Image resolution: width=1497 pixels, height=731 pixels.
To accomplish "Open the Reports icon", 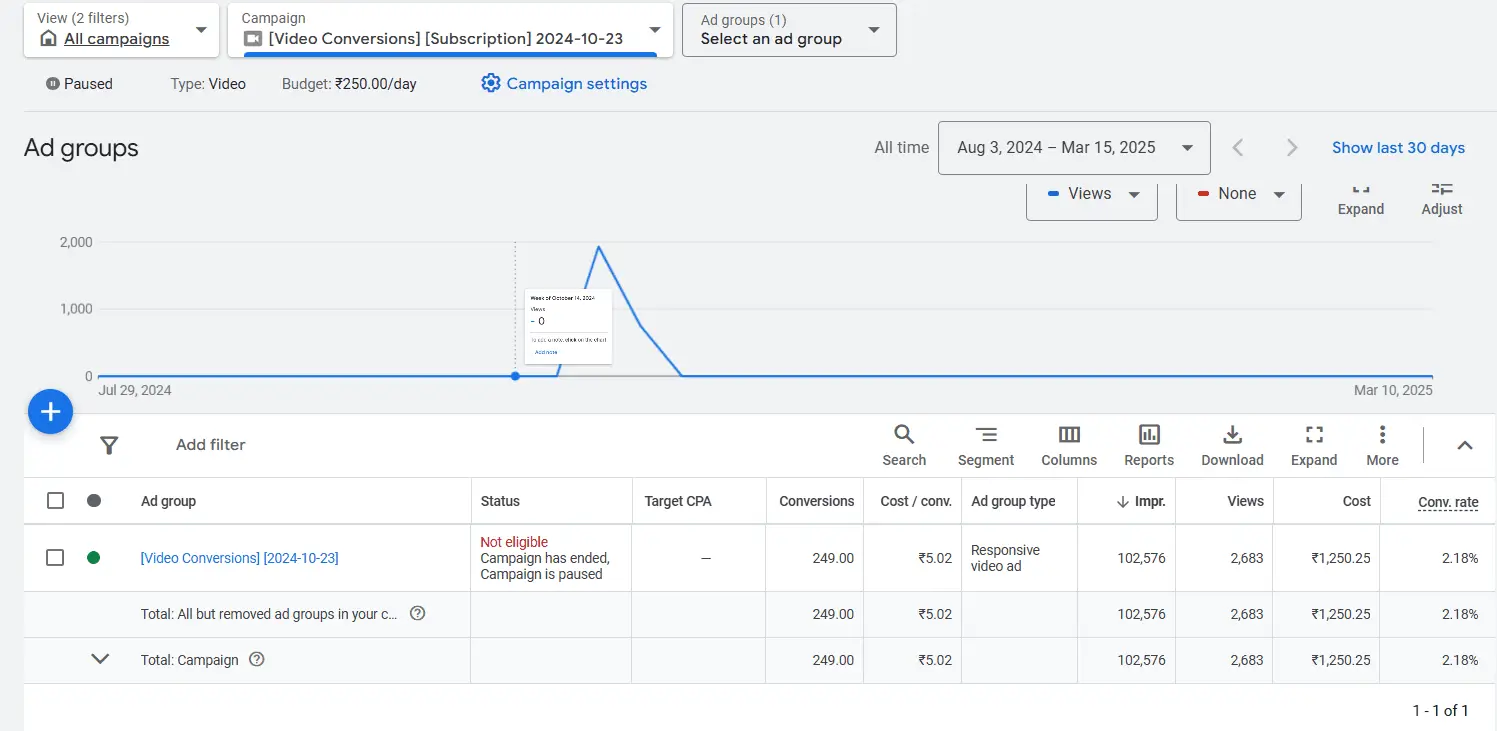I will 1149,445.
